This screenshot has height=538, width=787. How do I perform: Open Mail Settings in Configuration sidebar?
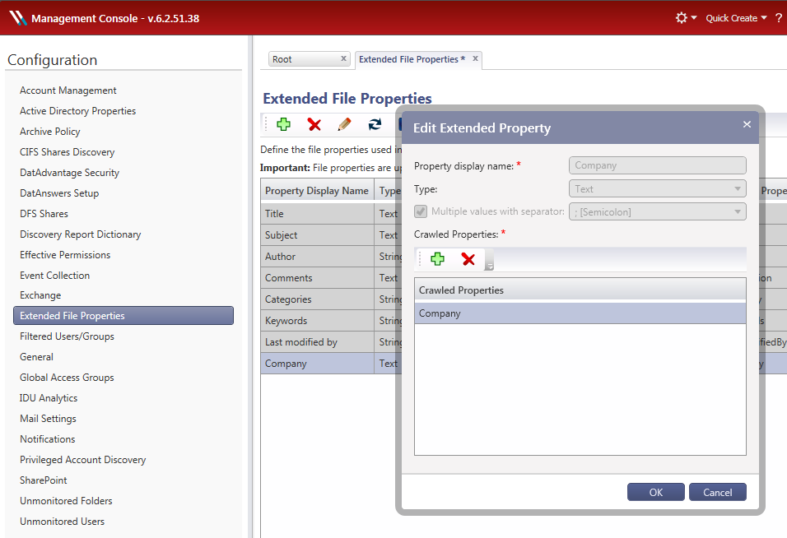pos(48,419)
